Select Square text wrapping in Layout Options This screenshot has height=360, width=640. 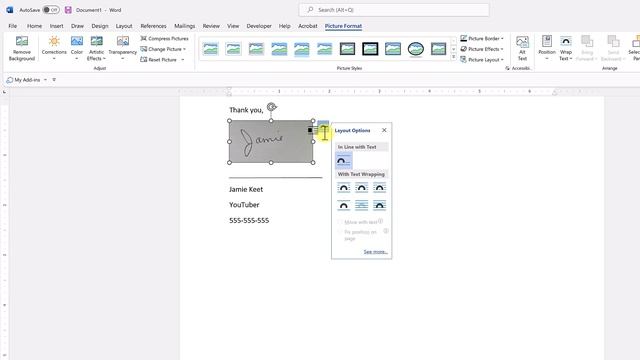tap(344, 188)
